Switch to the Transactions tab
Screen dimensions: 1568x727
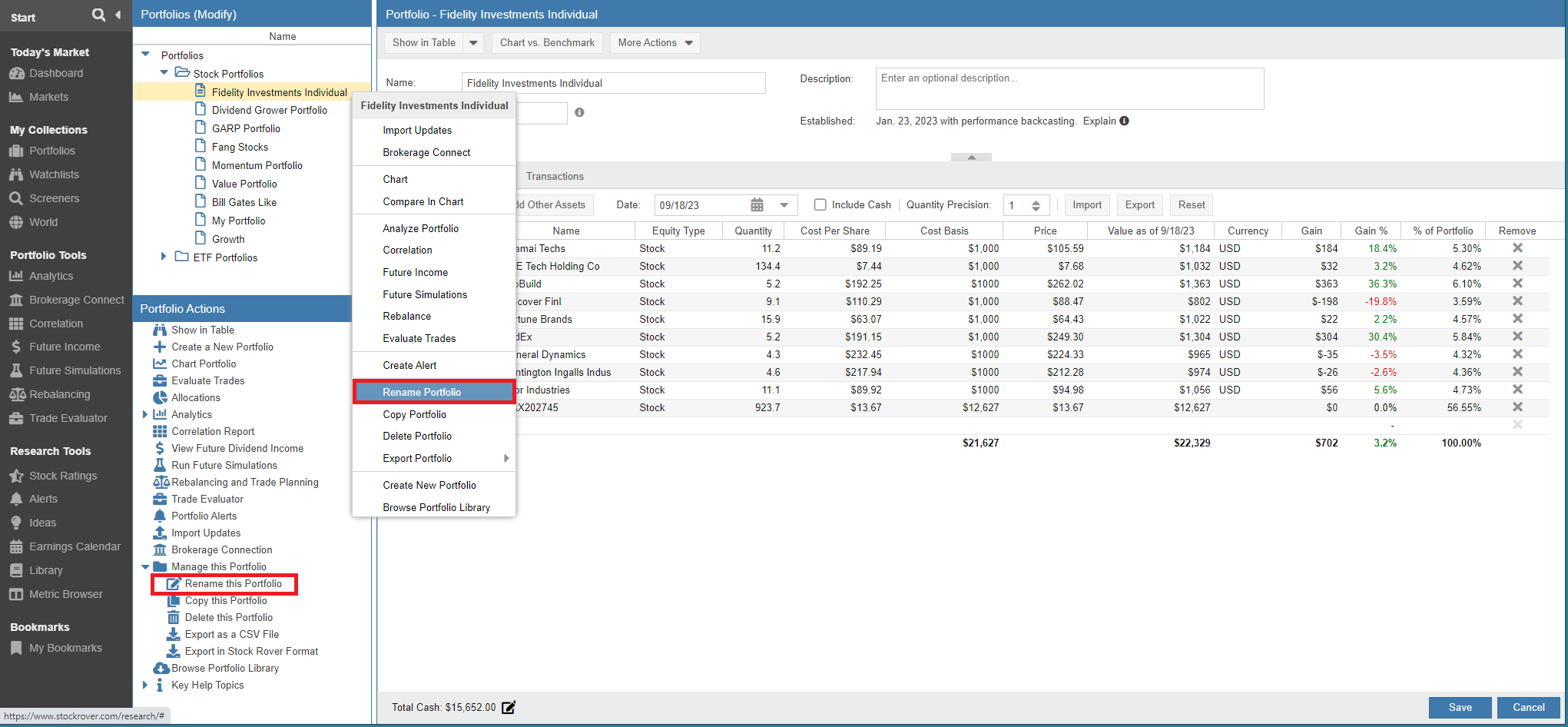[x=555, y=176]
